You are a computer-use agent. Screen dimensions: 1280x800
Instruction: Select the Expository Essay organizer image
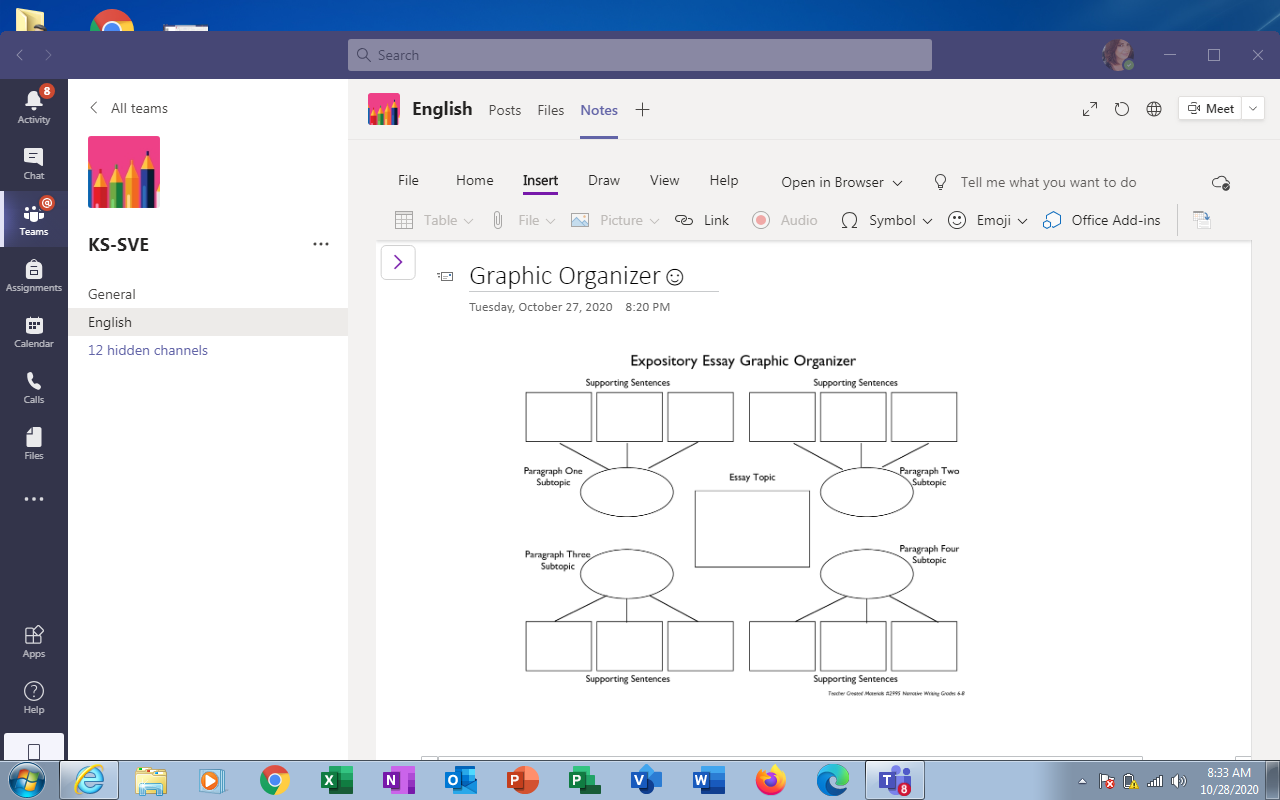click(742, 524)
